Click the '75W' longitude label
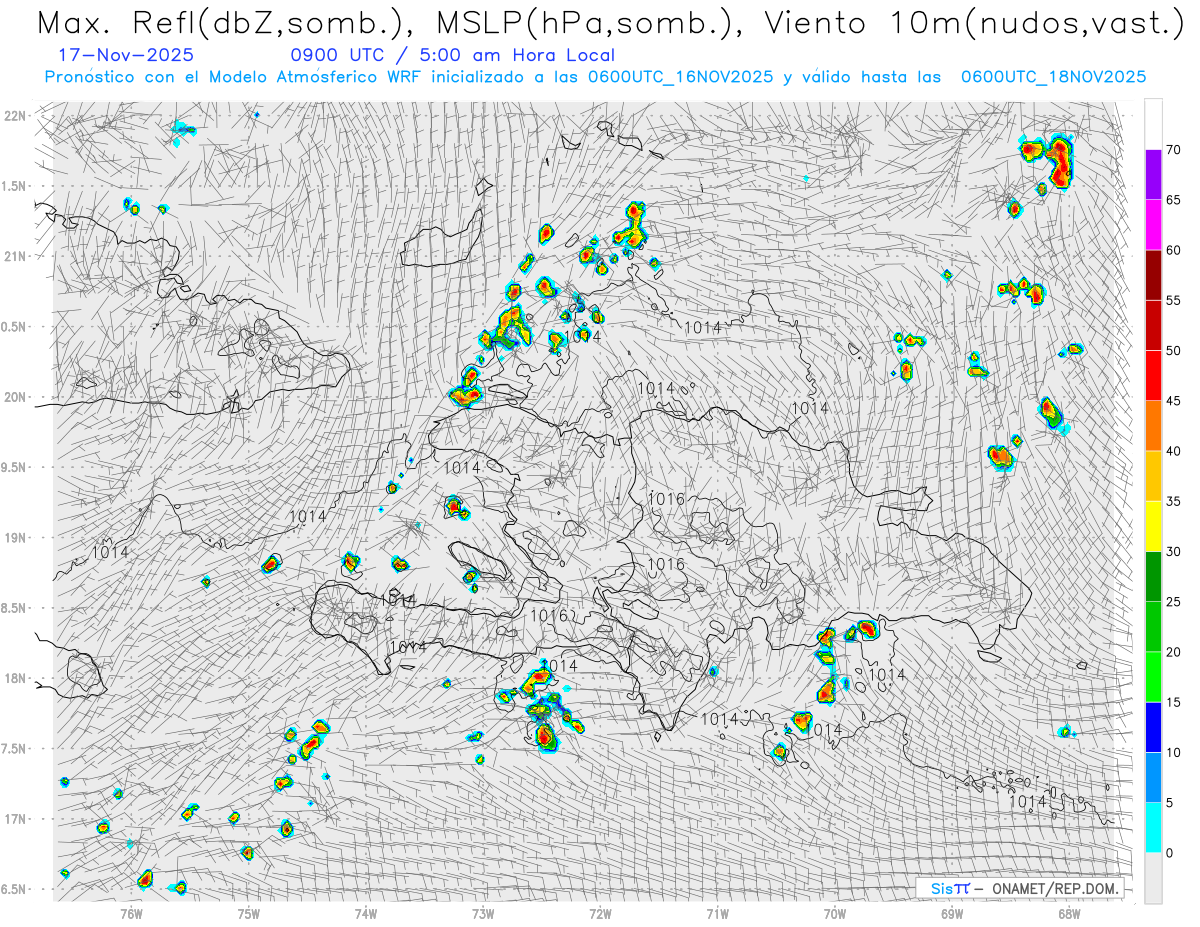1200x927 pixels. [x=248, y=913]
